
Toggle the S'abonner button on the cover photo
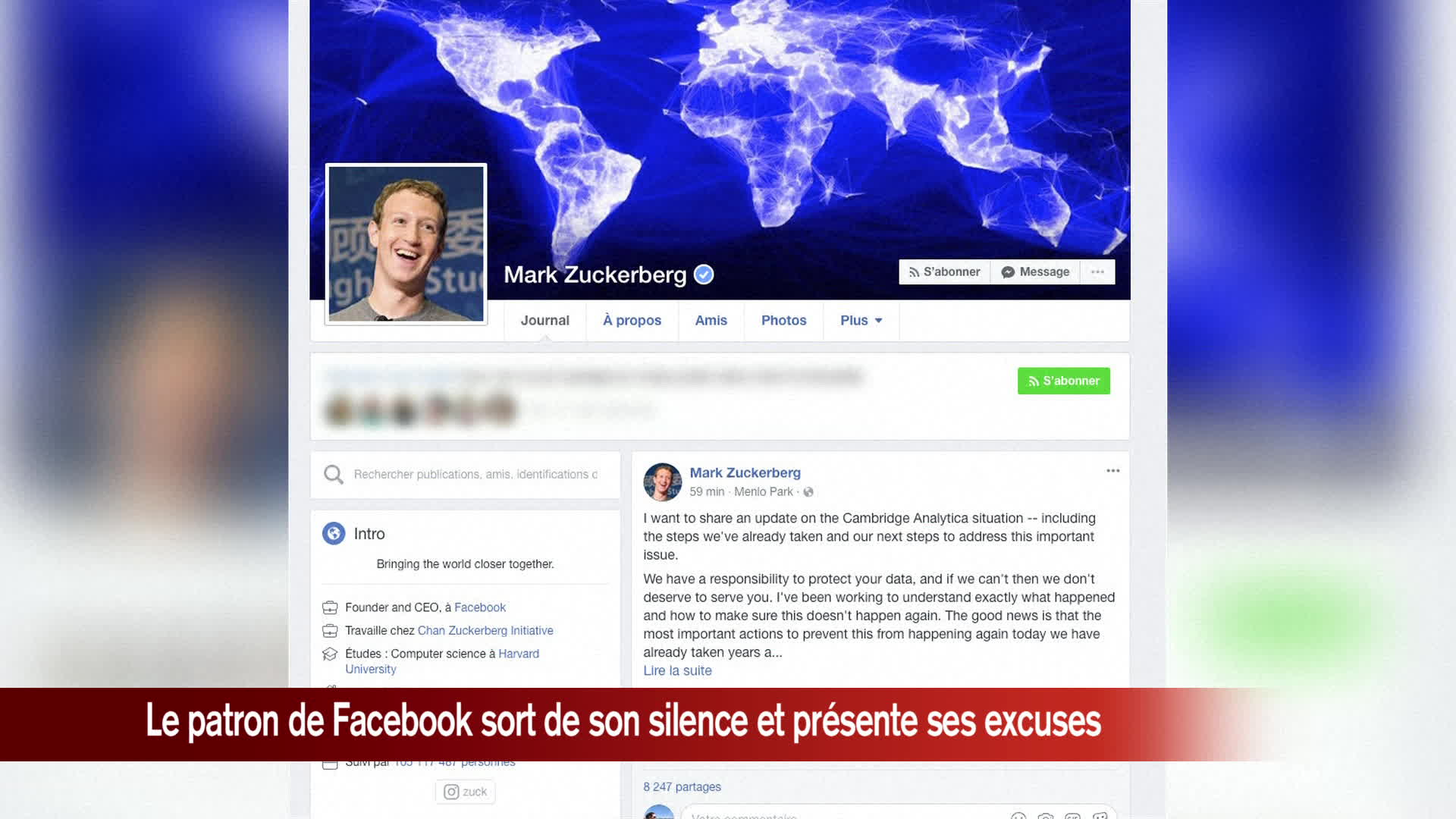944,271
